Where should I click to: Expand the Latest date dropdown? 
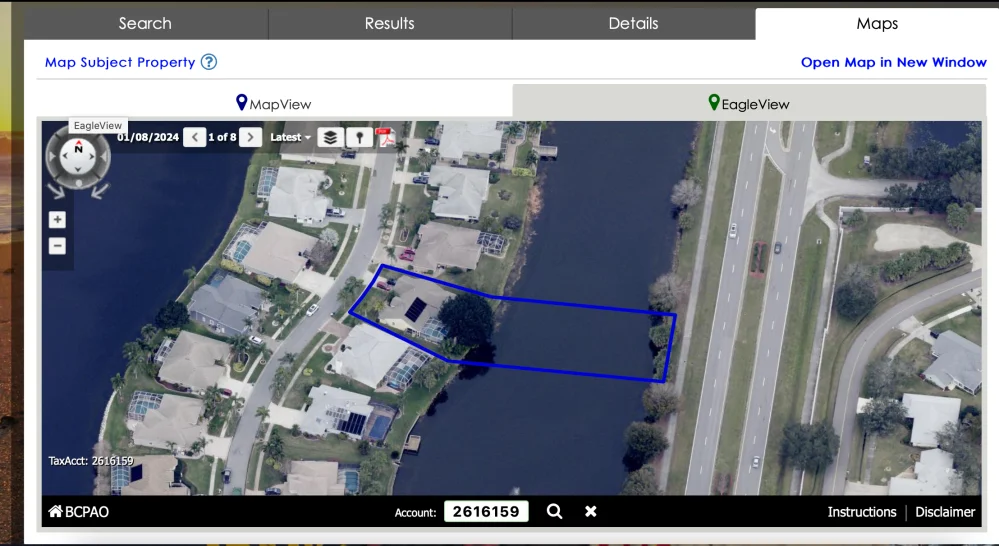point(291,137)
